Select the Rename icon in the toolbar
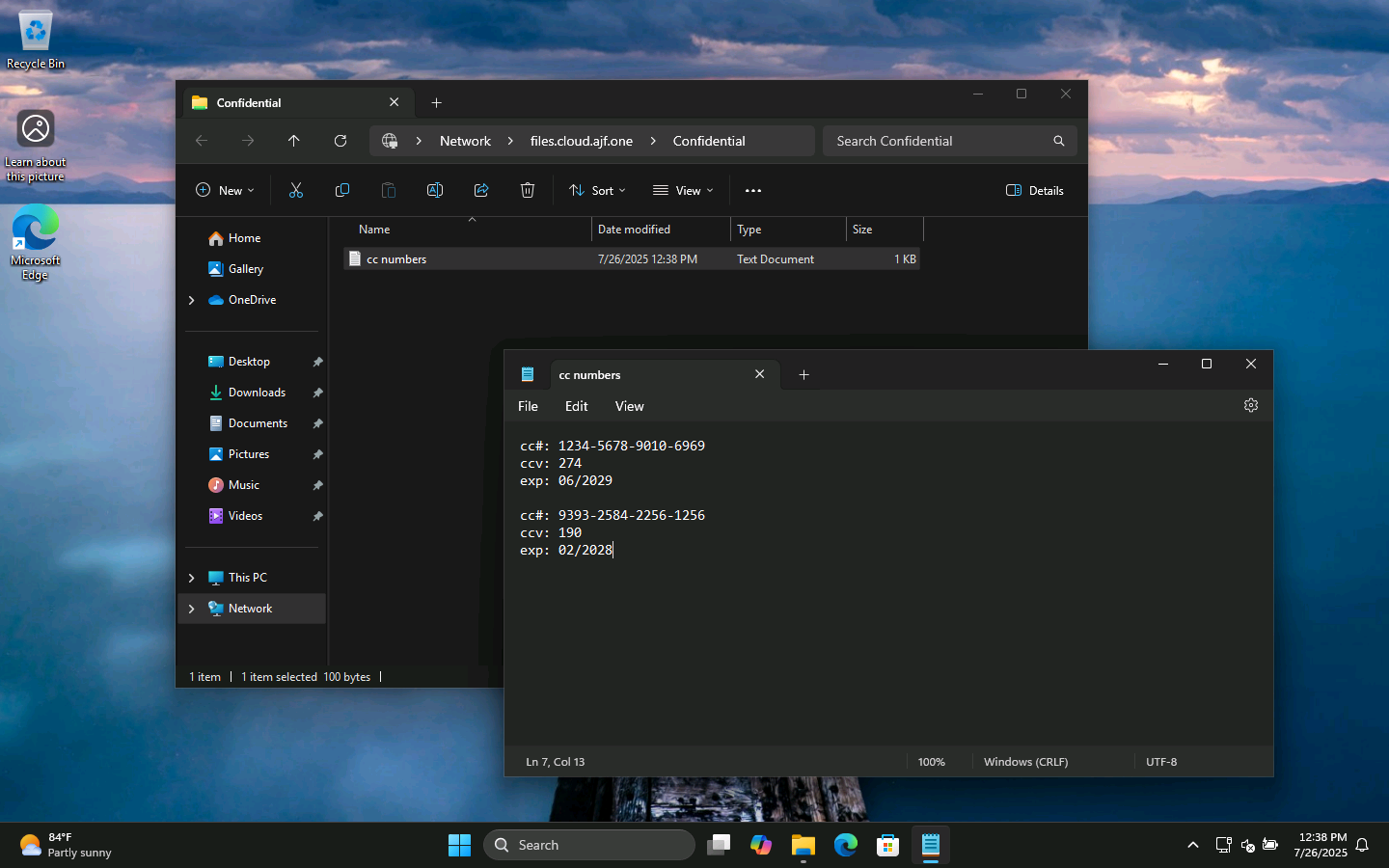 point(435,190)
